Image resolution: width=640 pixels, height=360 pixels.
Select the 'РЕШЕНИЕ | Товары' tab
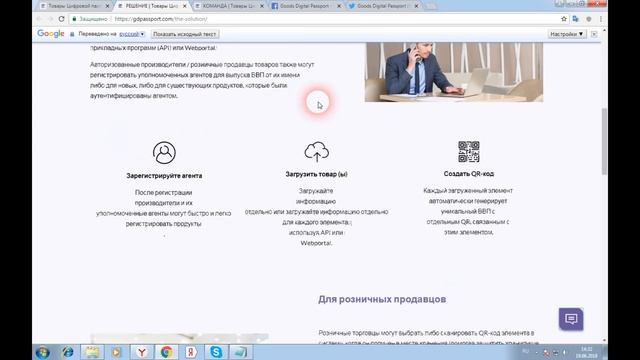click(152, 6)
